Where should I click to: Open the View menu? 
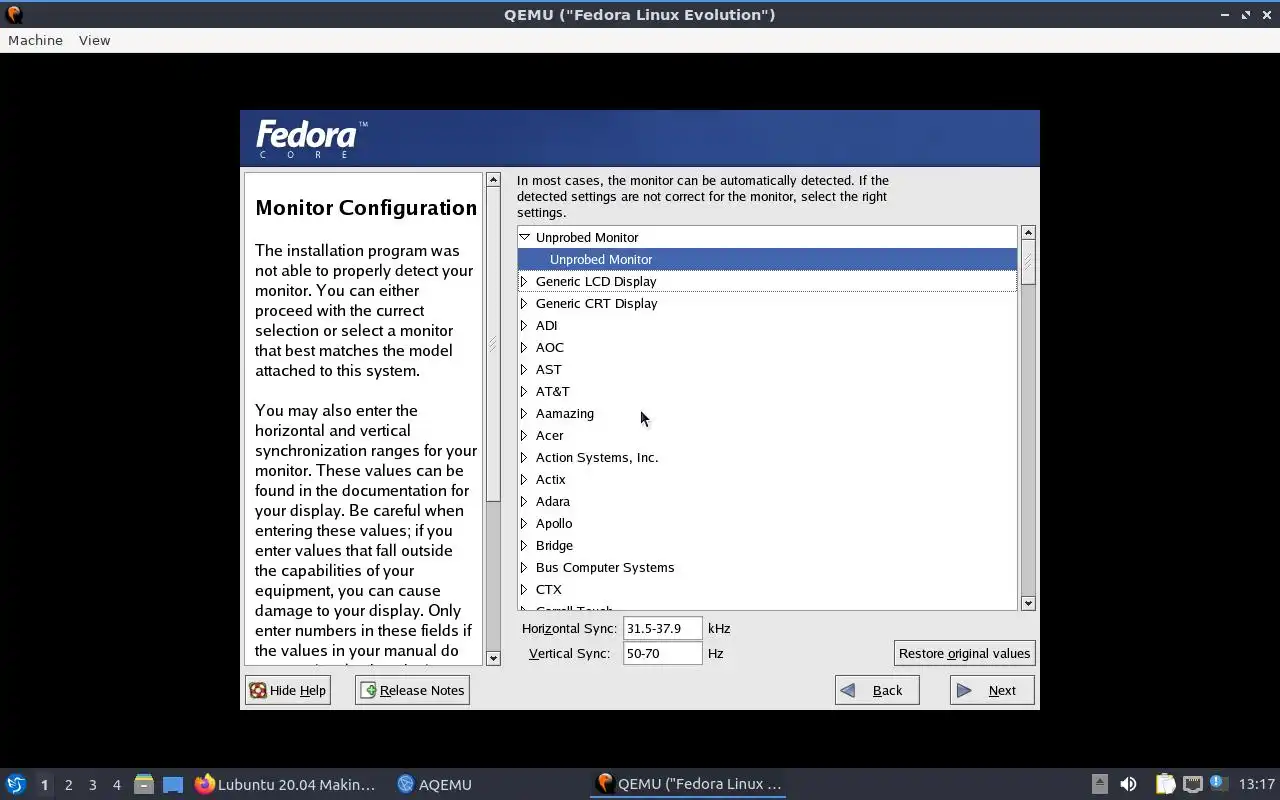pos(94,40)
